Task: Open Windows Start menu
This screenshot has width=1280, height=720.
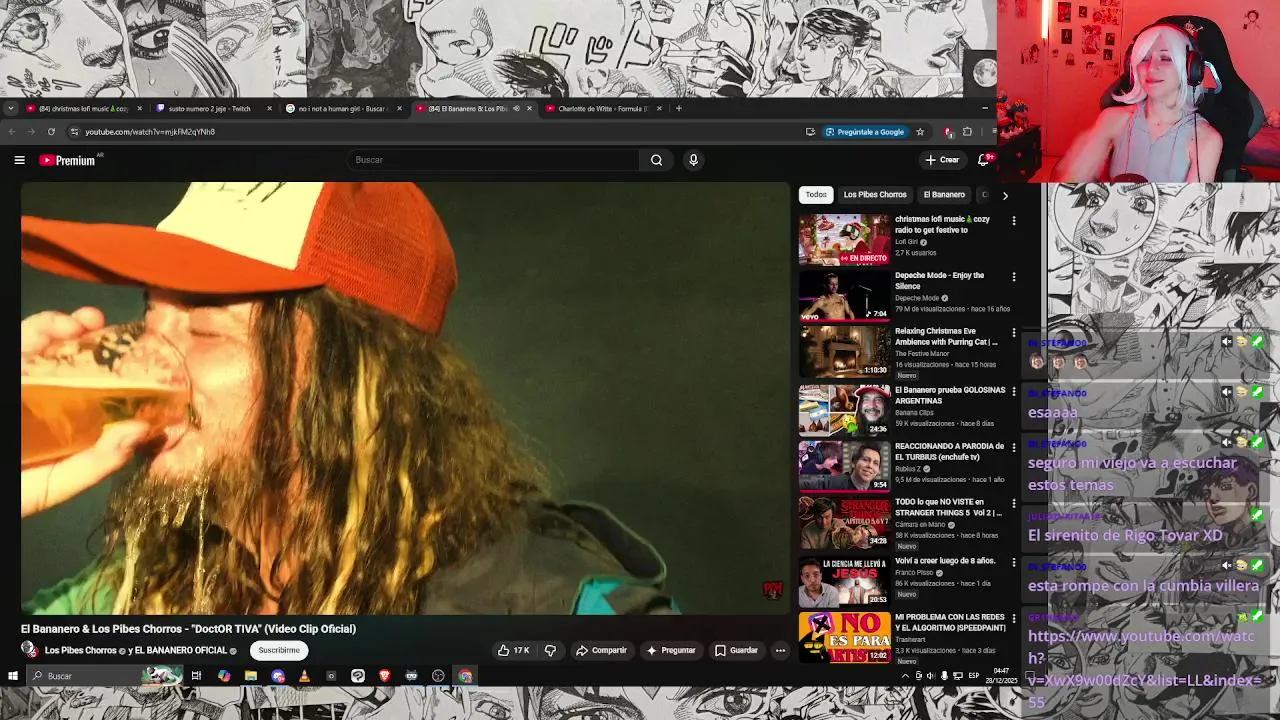Action: (12, 676)
